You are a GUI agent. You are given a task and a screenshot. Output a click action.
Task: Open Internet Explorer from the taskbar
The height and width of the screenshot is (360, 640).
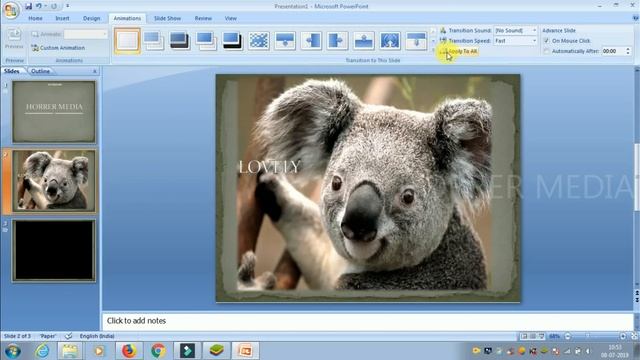tap(42, 351)
